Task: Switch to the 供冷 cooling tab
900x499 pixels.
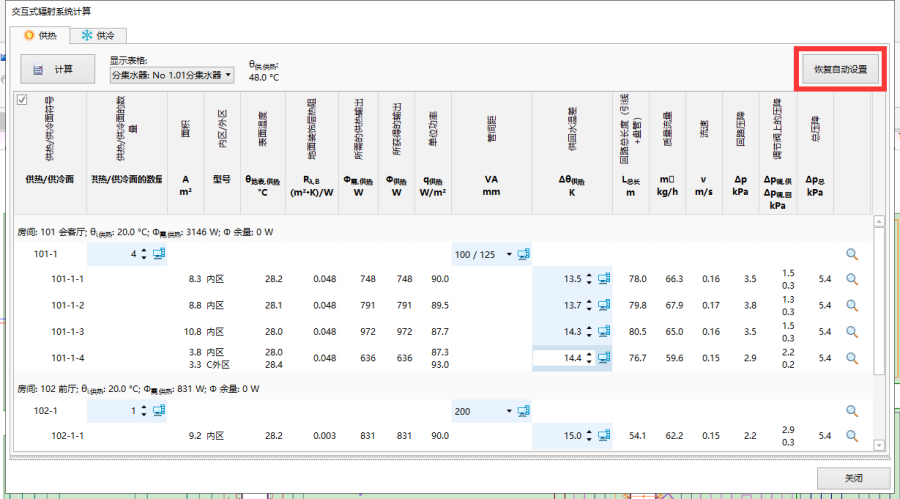Action: coord(98,36)
